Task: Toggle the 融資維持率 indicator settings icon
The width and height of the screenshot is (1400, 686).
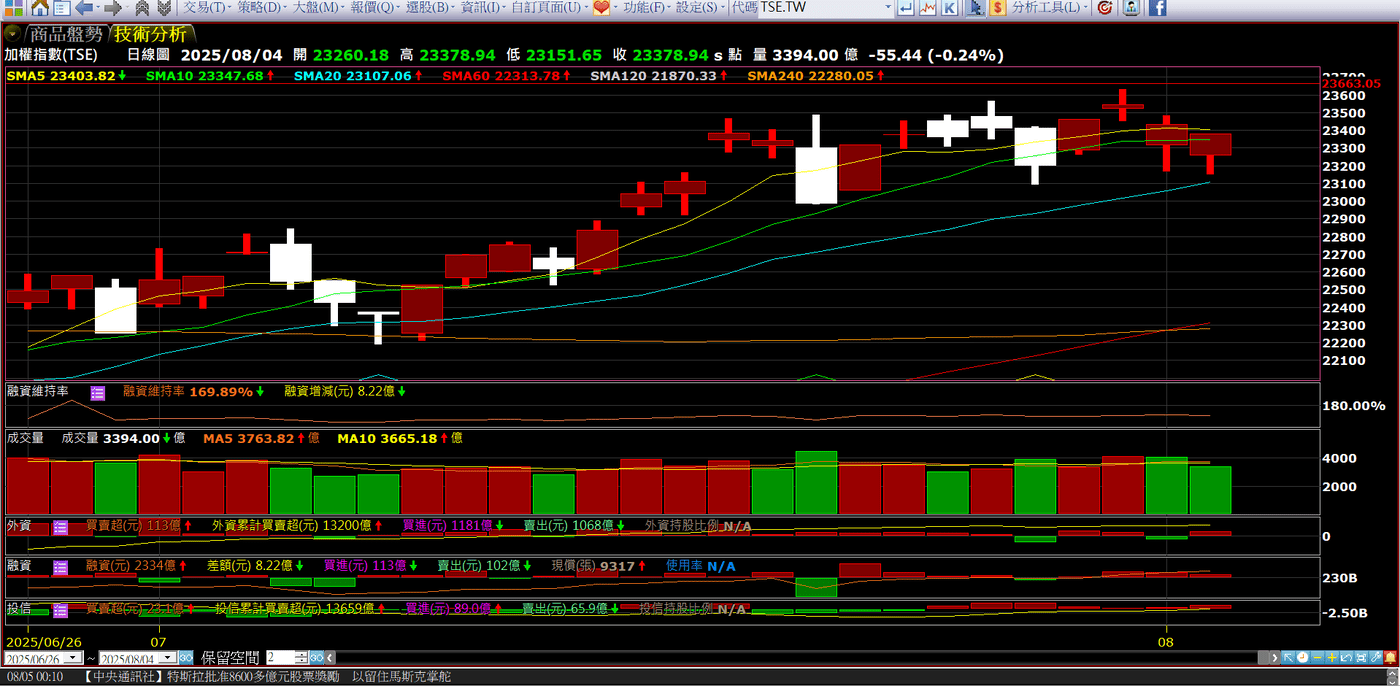Action: tap(98, 393)
